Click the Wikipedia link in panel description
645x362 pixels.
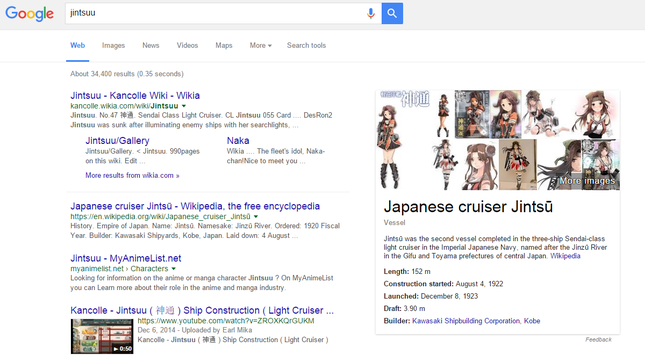tap(565, 256)
